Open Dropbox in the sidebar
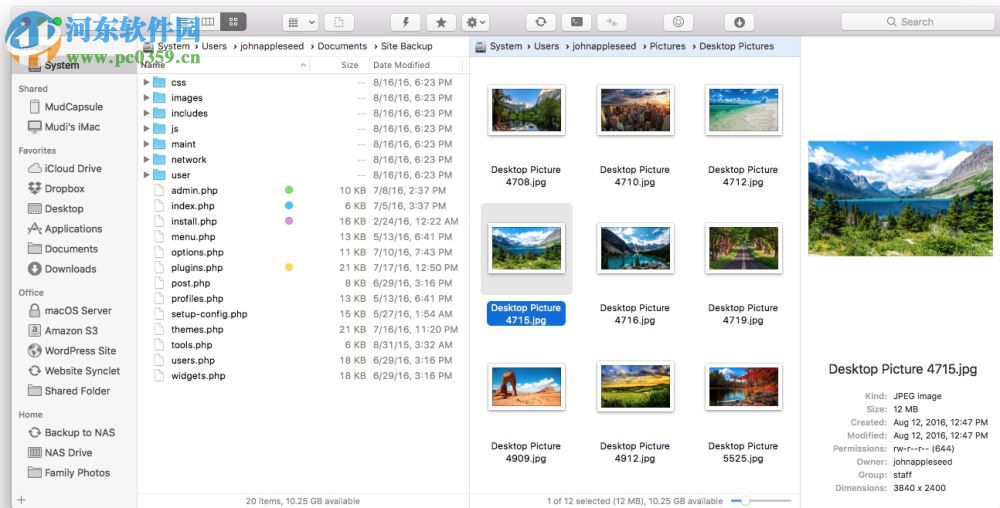Viewport: 1000px width, 508px height. (56, 189)
